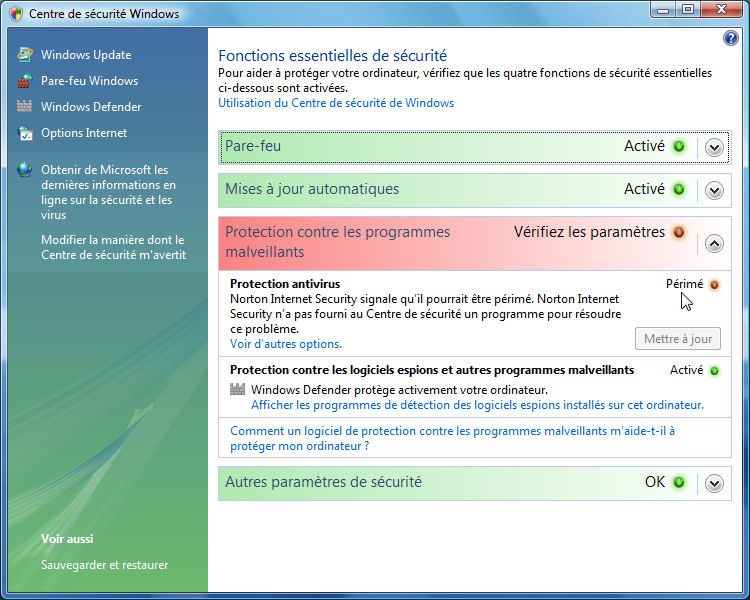Open the Windows Defender sidebar link
Viewport: 750px width, 600px height.
tap(91, 107)
